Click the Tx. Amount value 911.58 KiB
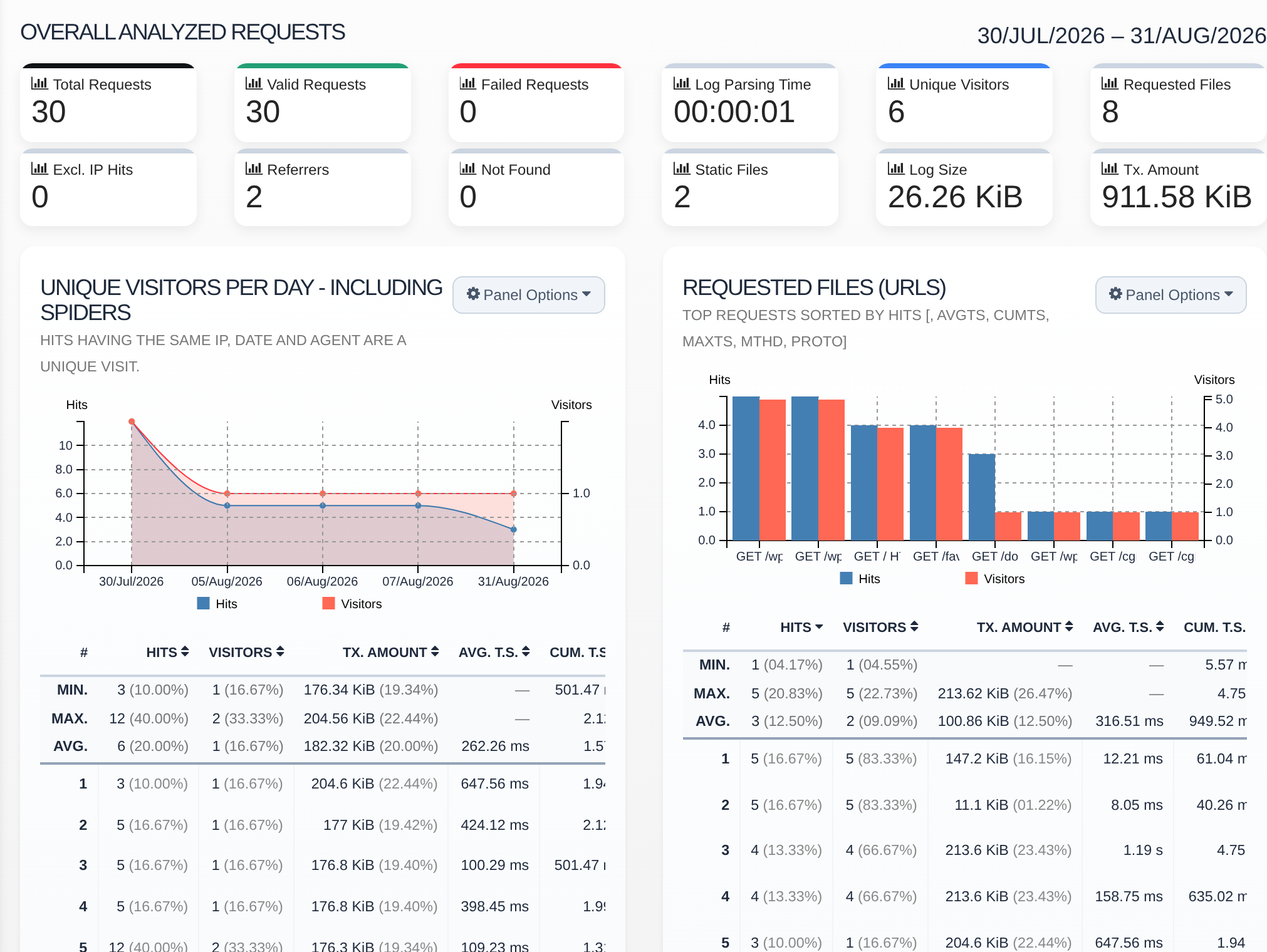 pos(1177,197)
